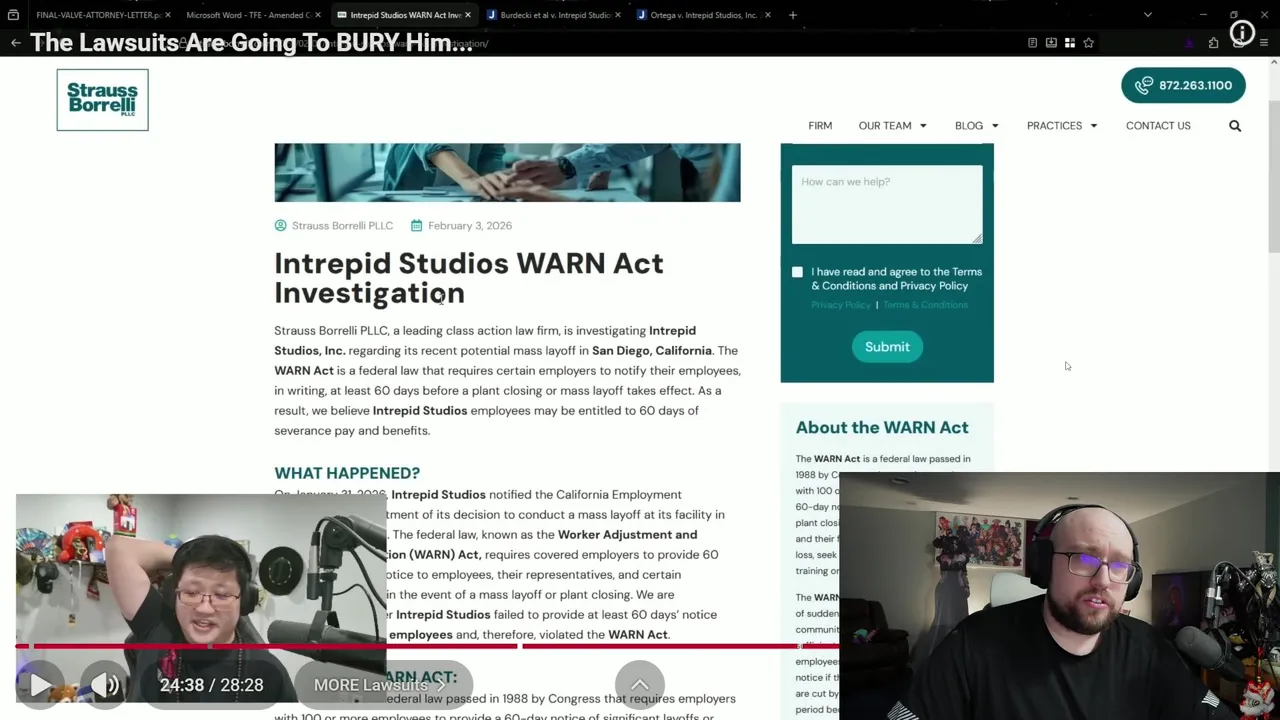Switch to Burdecki et al v. Intrepid tab
Image resolution: width=1280 pixels, height=720 pixels.
[x=555, y=15]
